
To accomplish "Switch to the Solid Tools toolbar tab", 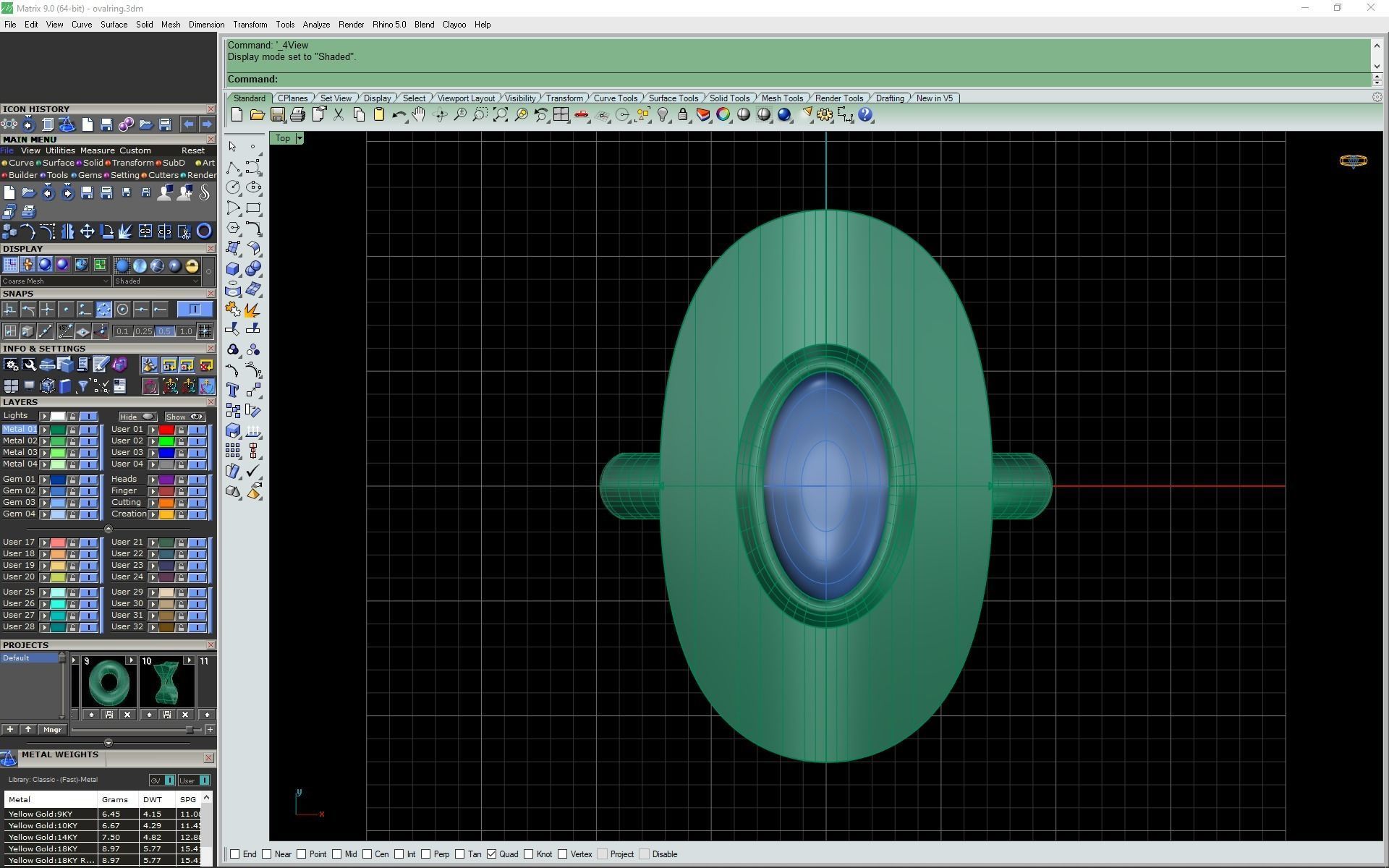I will (x=729, y=98).
